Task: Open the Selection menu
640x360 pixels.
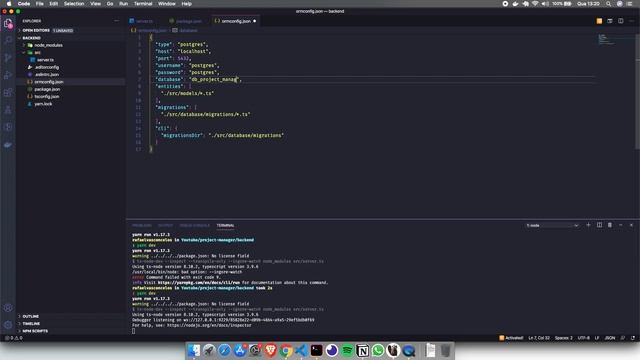Action: point(74,4)
